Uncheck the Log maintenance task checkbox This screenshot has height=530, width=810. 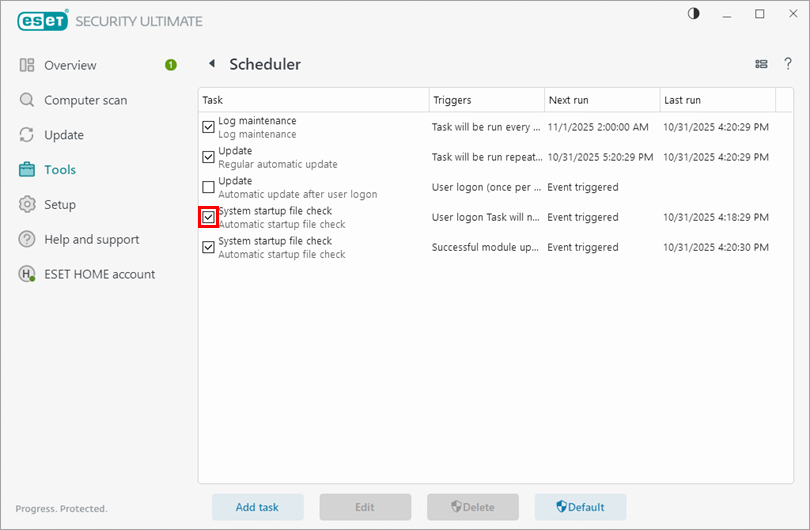pos(209,127)
